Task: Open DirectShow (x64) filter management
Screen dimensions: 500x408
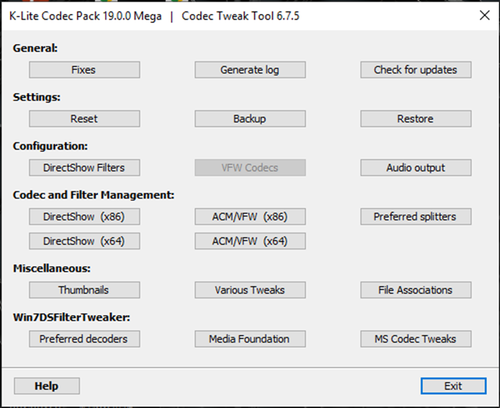Action: tap(84, 241)
